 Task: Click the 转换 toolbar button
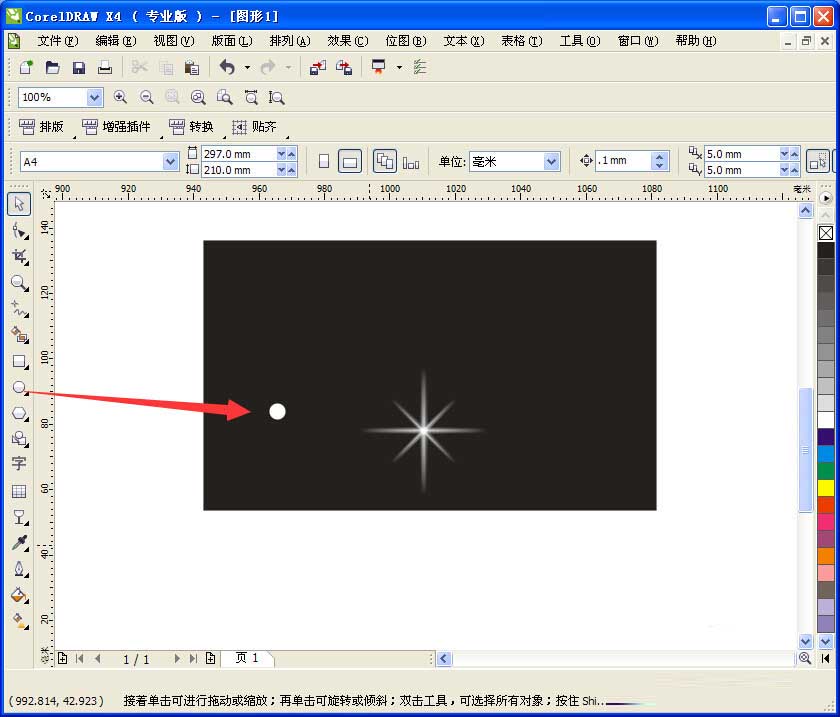tap(190, 127)
